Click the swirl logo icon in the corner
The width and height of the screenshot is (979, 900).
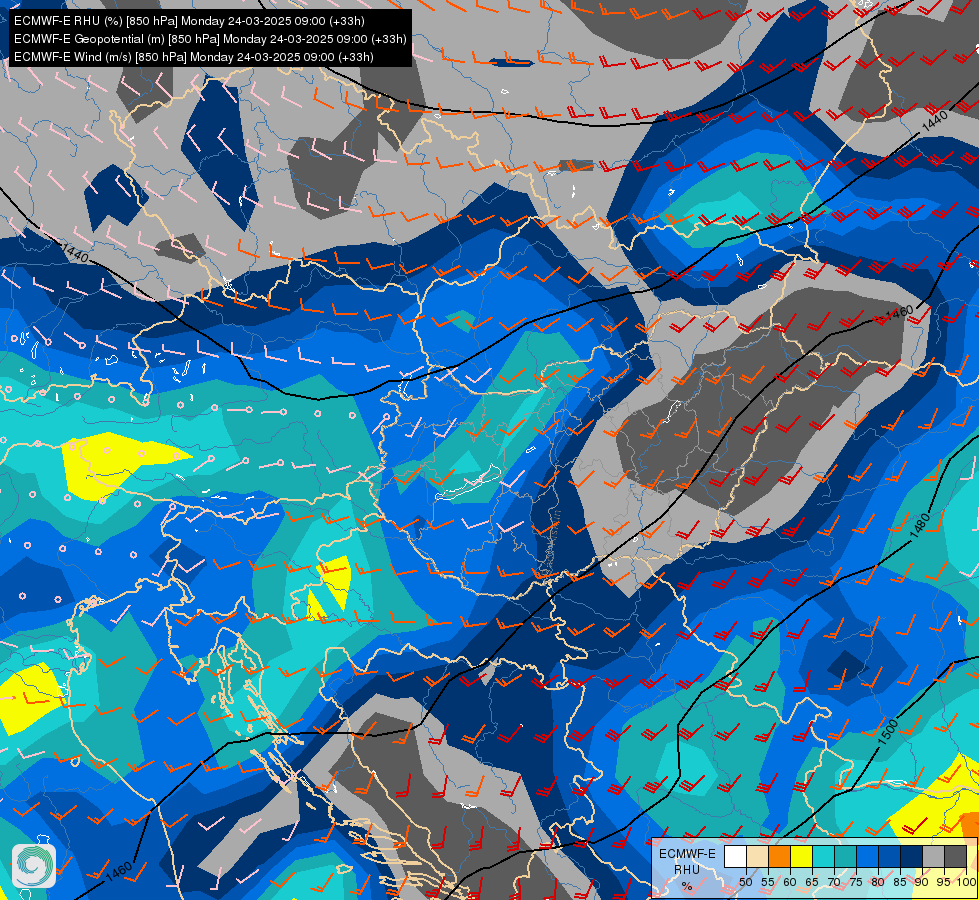tap(34, 866)
